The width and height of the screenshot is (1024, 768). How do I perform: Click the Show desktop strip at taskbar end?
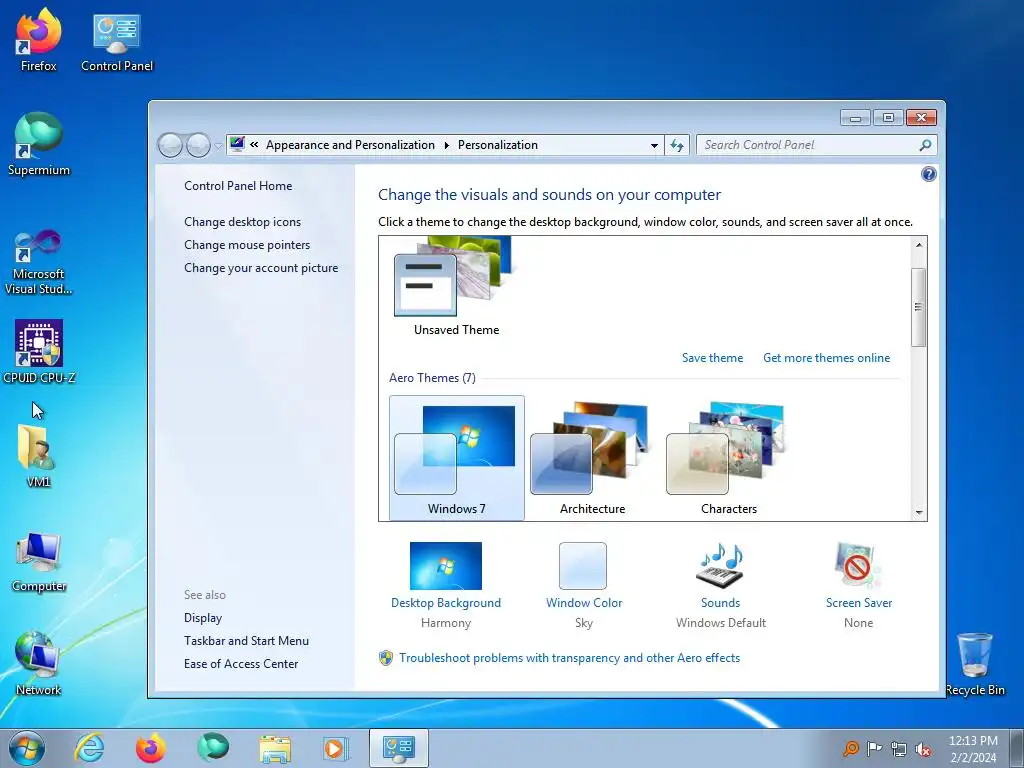pyautogui.click(x=1017, y=748)
